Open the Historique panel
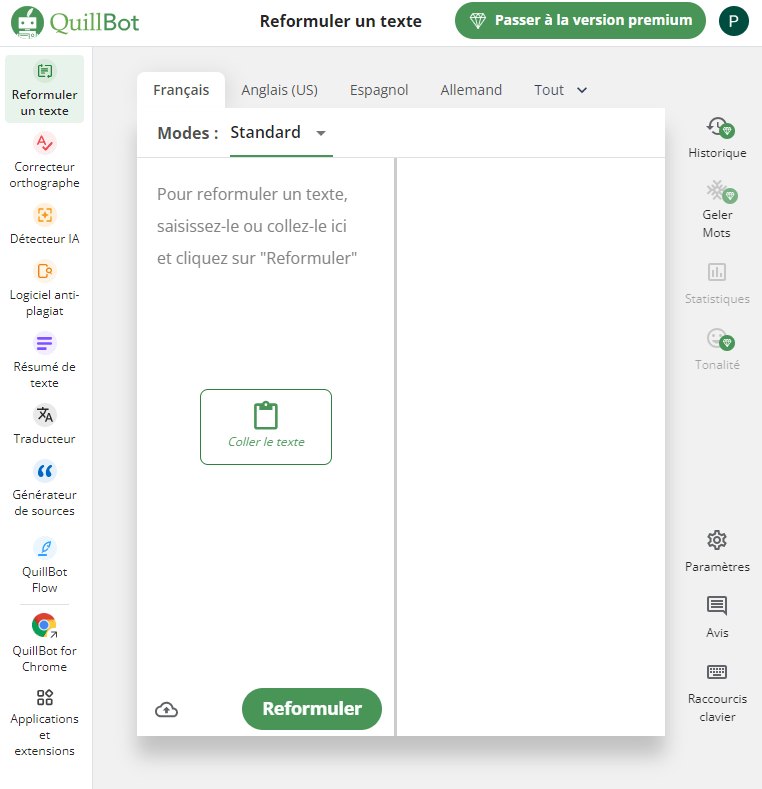Screen dimensions: 762x789 [x=717, y=137]
